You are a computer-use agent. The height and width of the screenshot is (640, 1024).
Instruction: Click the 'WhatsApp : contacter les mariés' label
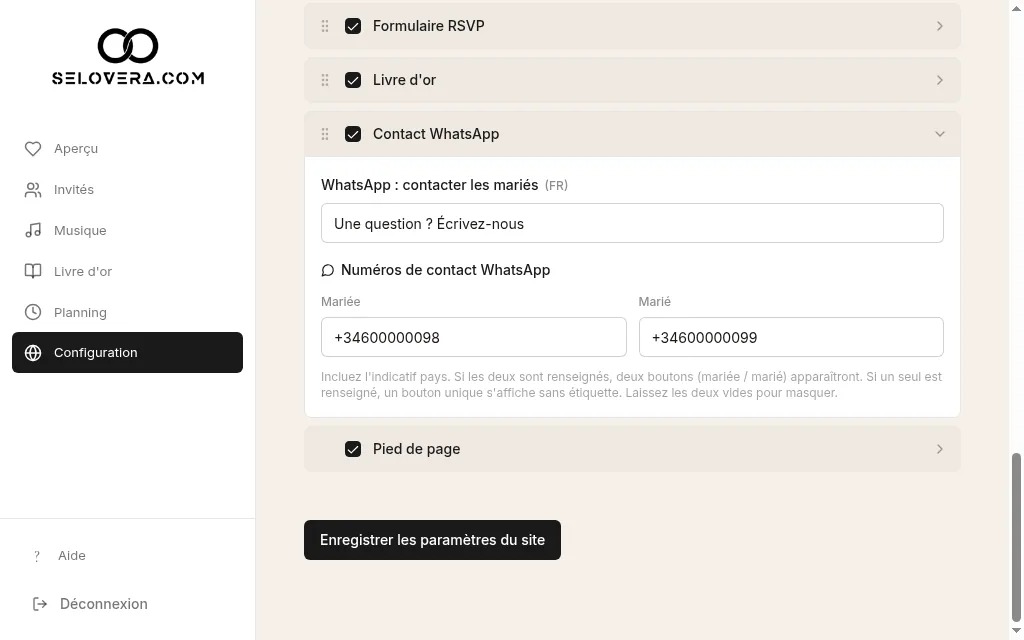pos(430,185)
